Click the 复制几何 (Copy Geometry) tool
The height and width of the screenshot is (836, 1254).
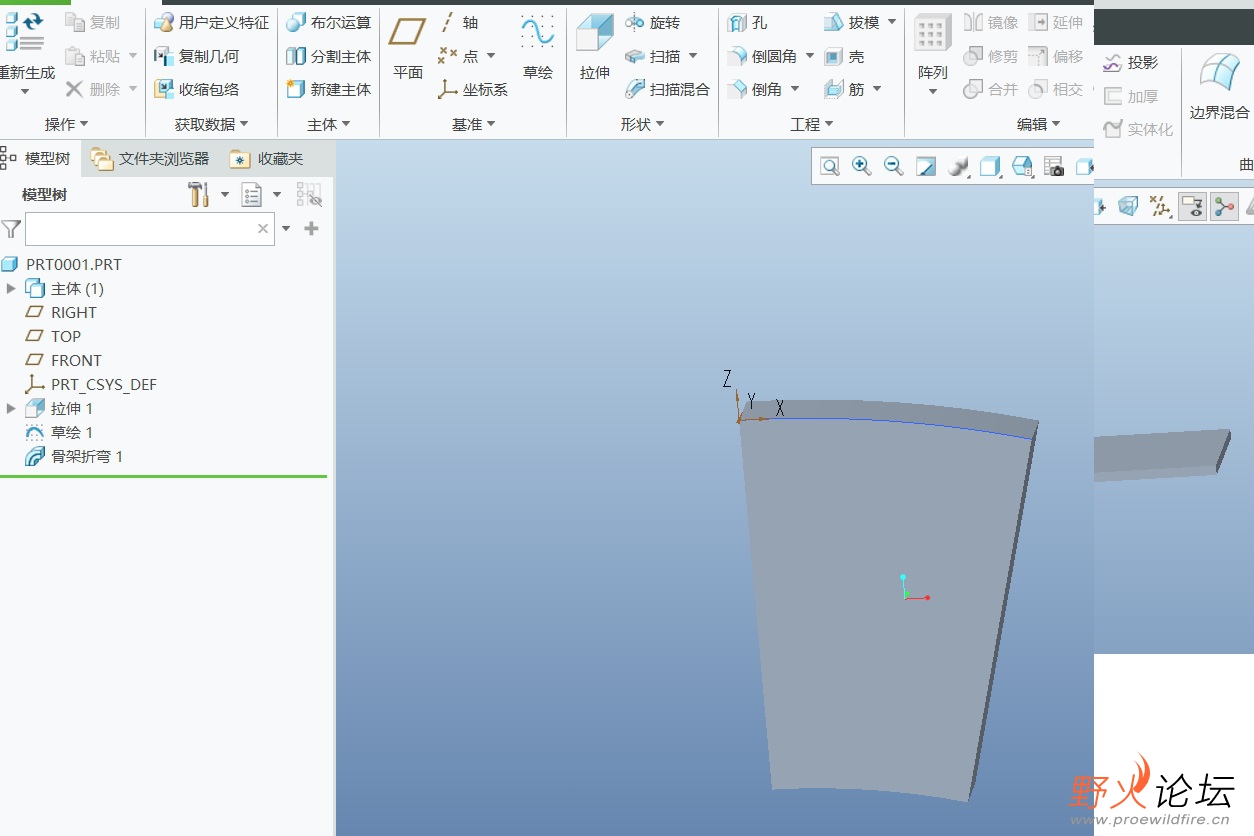click(x=196, y=56)
